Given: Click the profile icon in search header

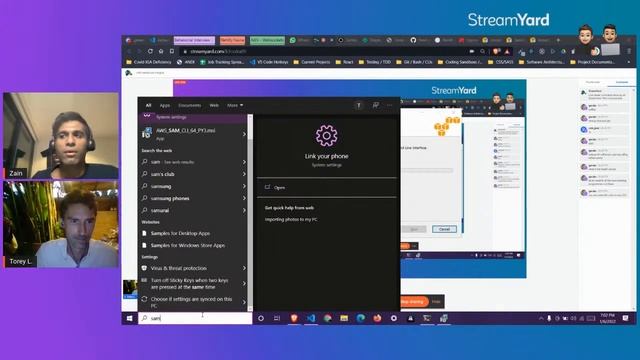Looking at the screenshot, I should click(x=359, y=105).
